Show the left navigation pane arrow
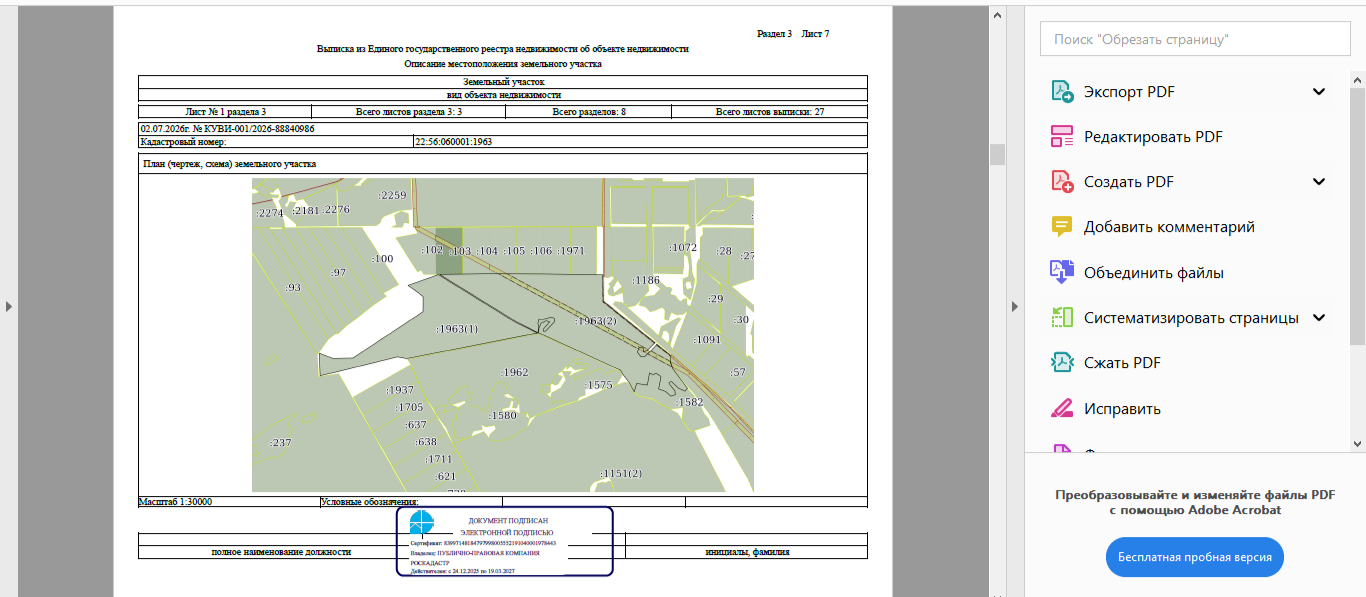 point(9,306)
